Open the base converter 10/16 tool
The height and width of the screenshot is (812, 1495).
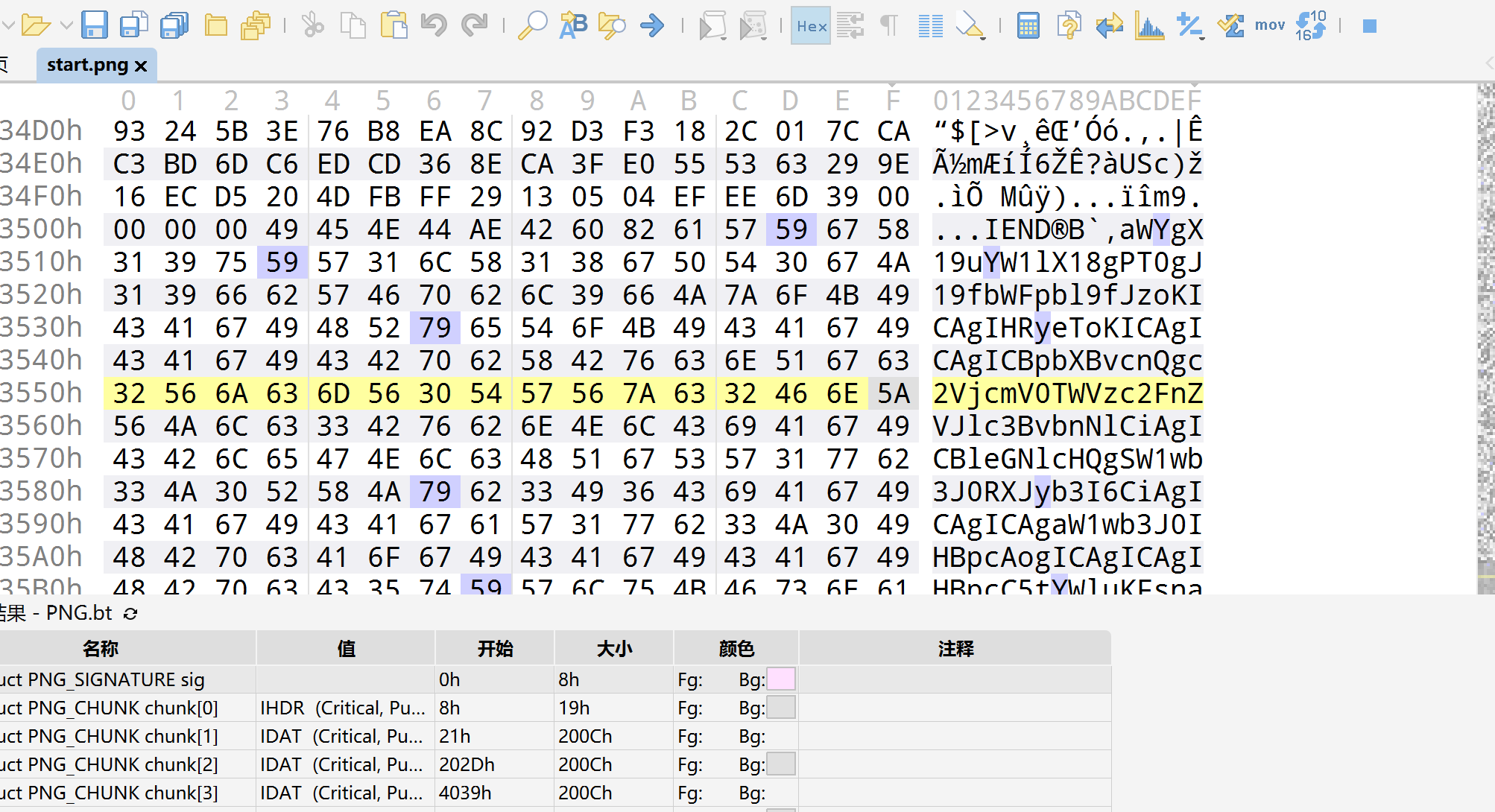[1311, 26]
